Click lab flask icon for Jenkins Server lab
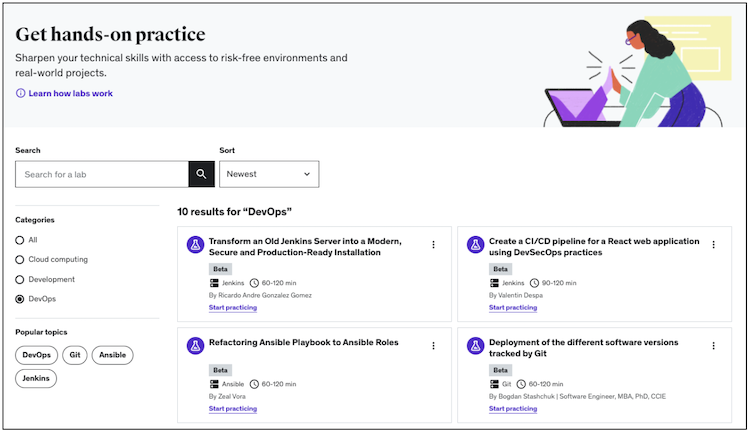 (x=196, y=245)
